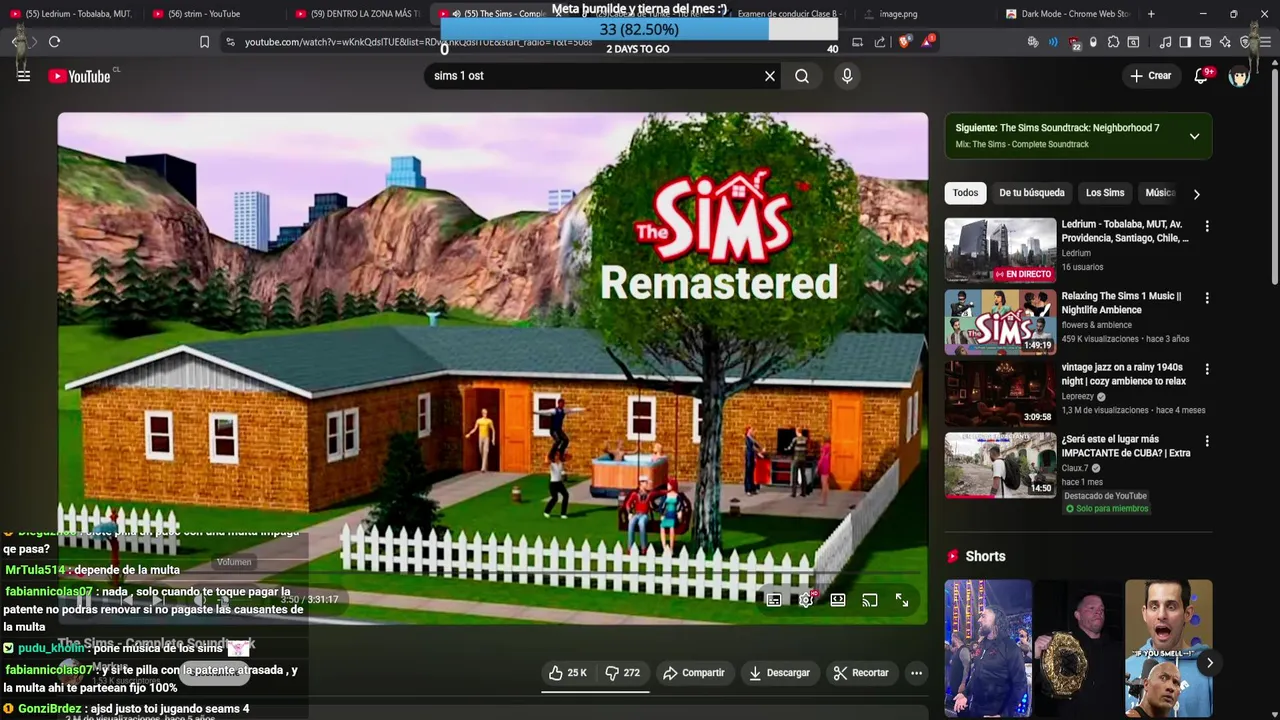The height and width of the screenshot is (720, 1280).
Task: Open Brave Shields lion icon
Action: tap(904, 42)
